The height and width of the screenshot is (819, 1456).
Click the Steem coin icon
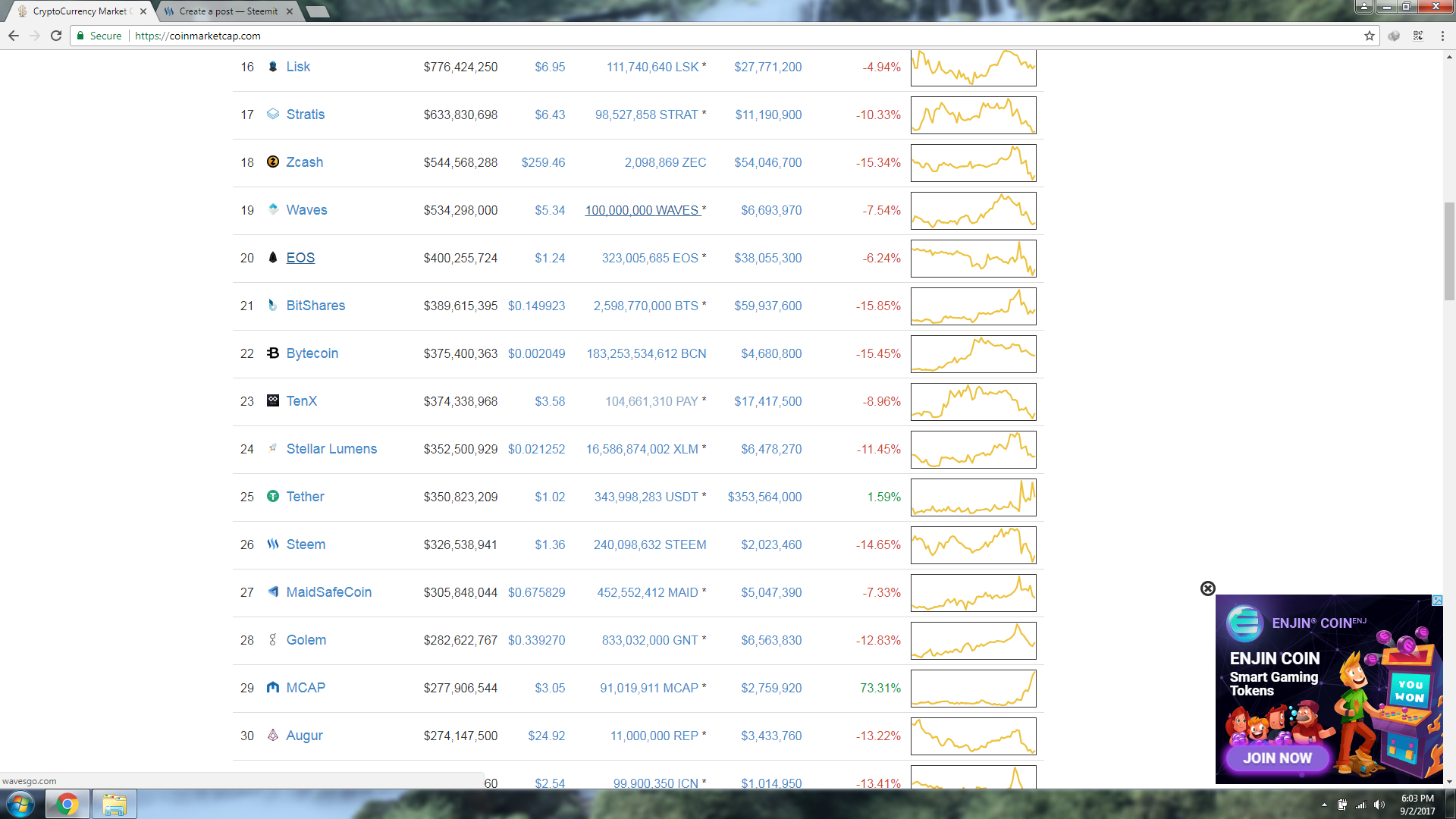click(x=273, y=544)
